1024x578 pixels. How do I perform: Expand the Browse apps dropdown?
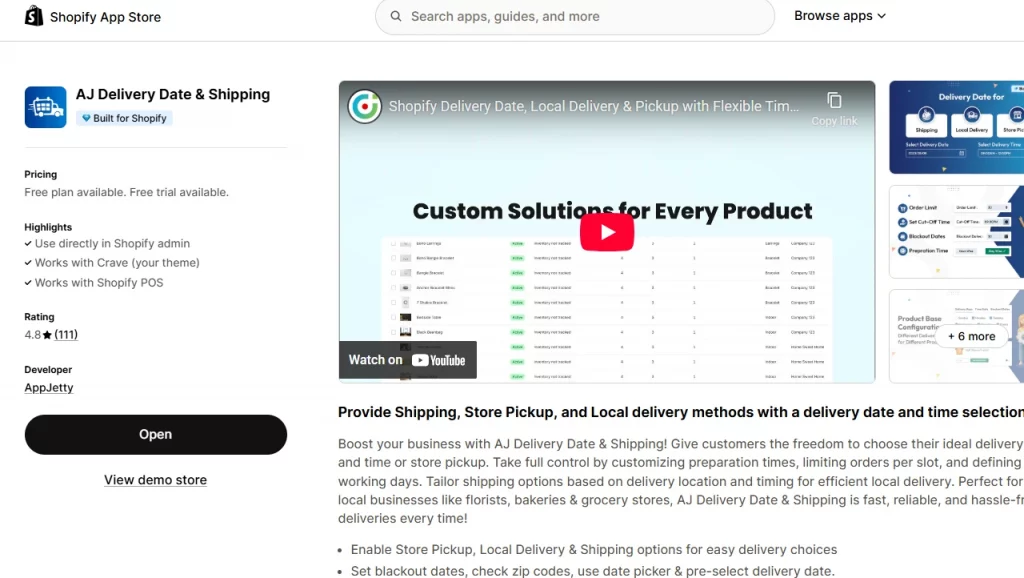(x=840, y=16)
